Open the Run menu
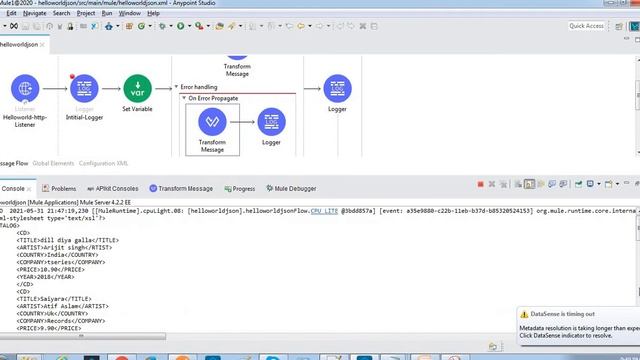Image resolution: width=640 pixels, height=360 pixels. [x=107, y=13]
